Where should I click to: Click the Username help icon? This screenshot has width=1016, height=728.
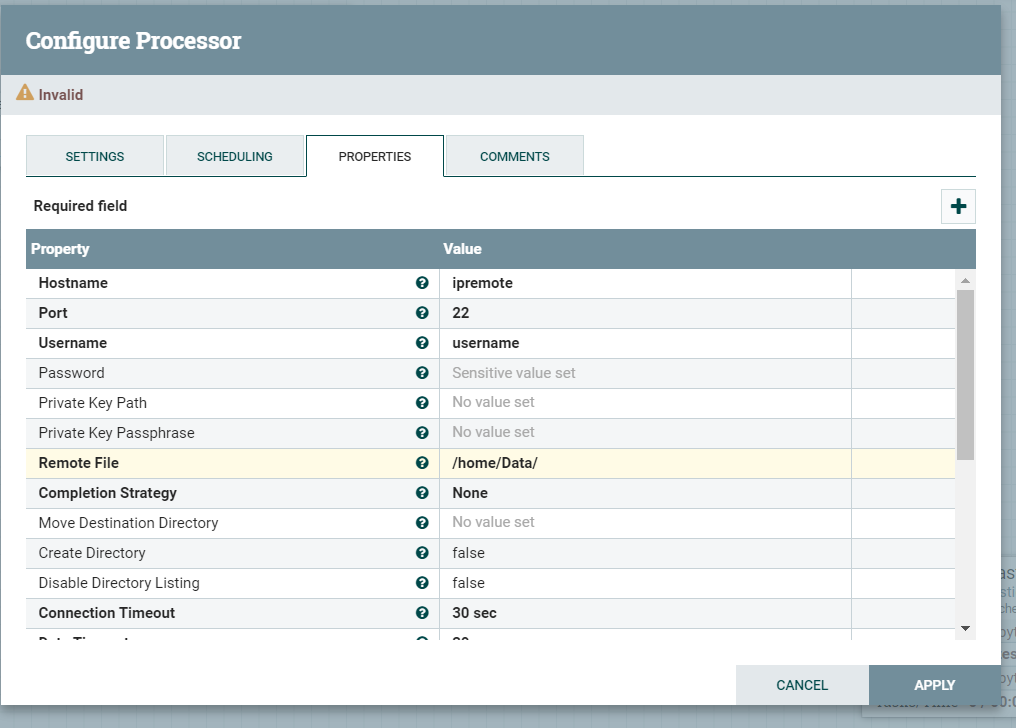tap(422, 343)
